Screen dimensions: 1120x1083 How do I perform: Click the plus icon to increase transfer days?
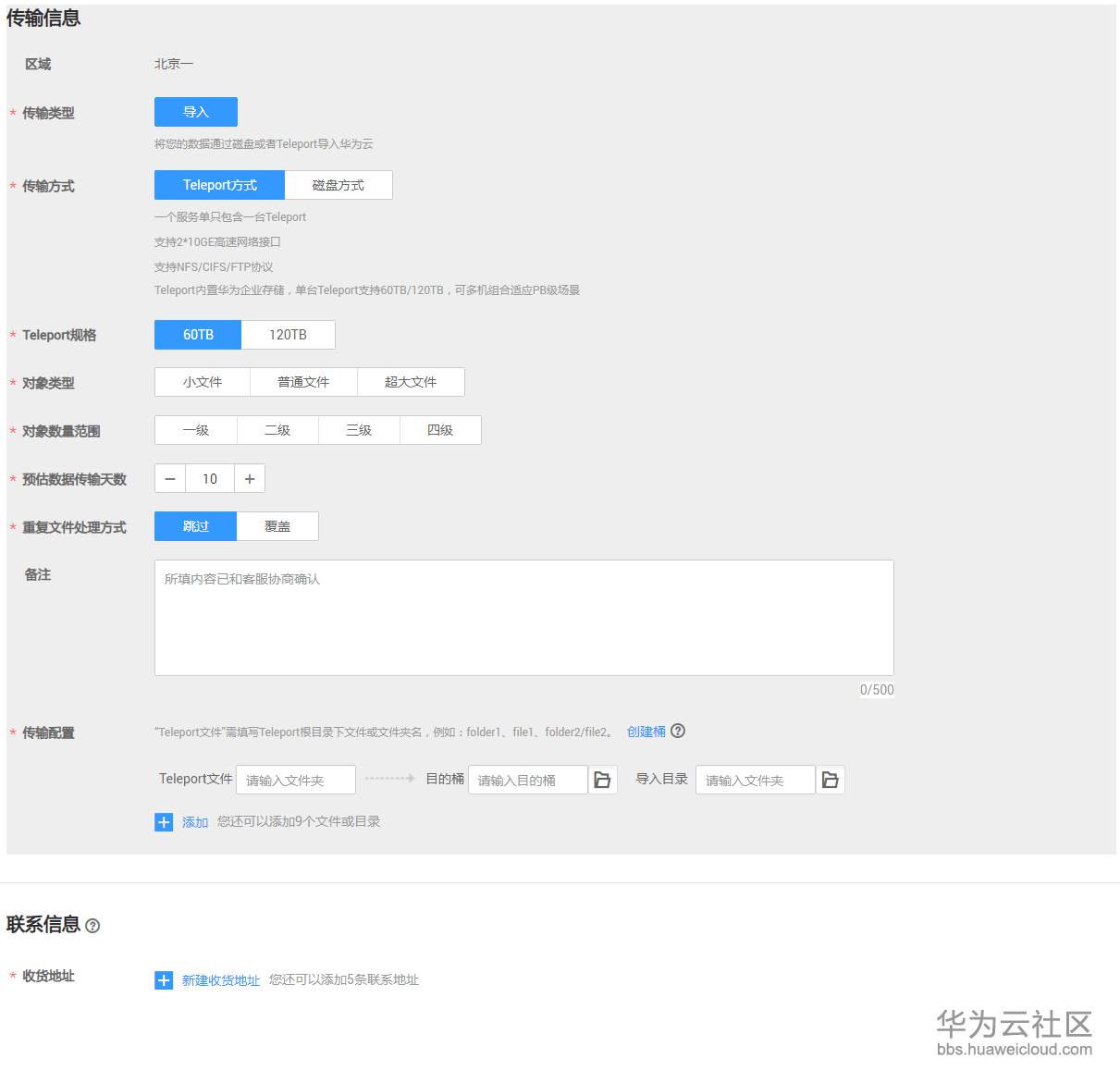pos(249,478)
